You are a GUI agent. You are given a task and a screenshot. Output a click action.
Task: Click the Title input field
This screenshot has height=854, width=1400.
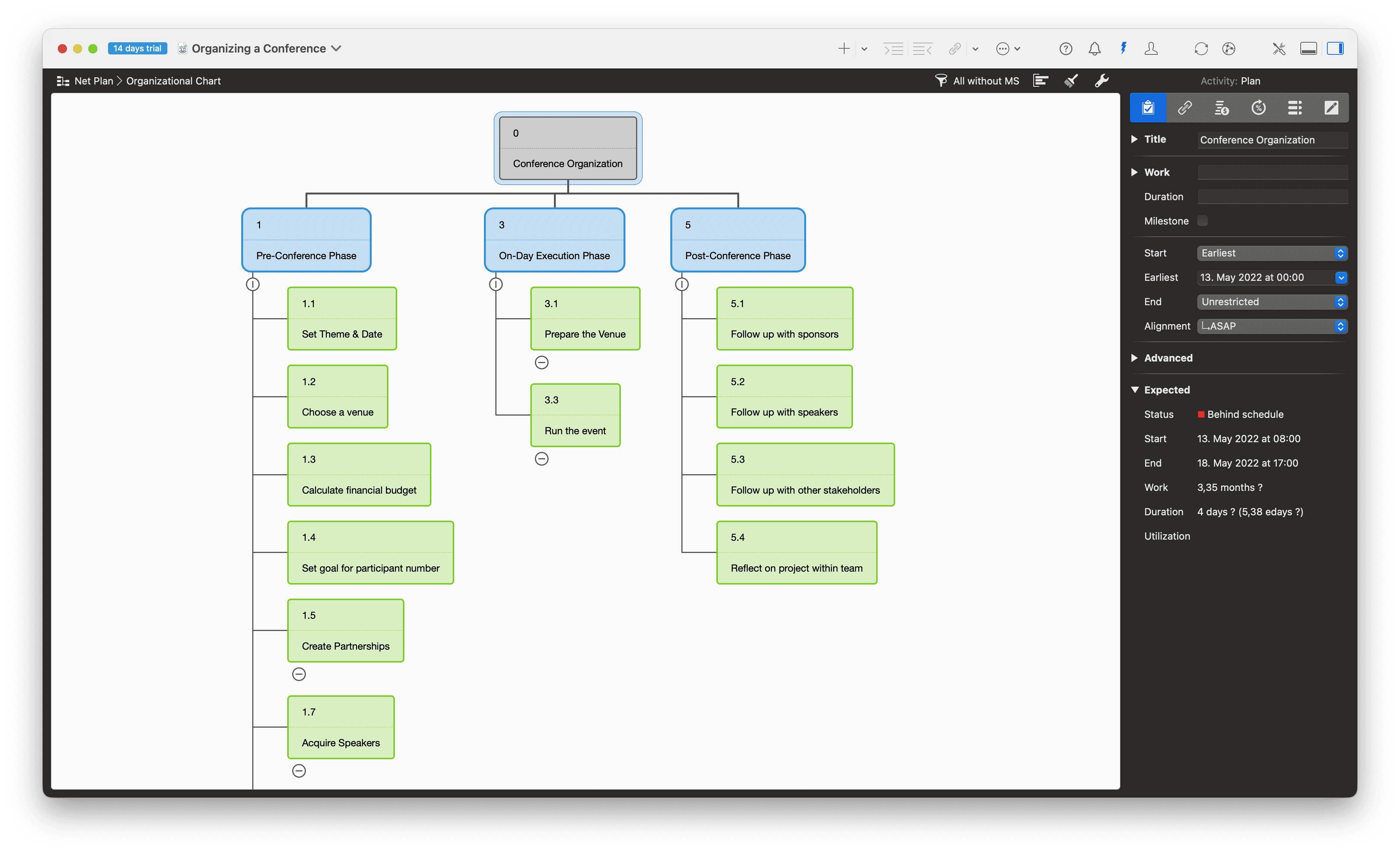(1271, 140)
